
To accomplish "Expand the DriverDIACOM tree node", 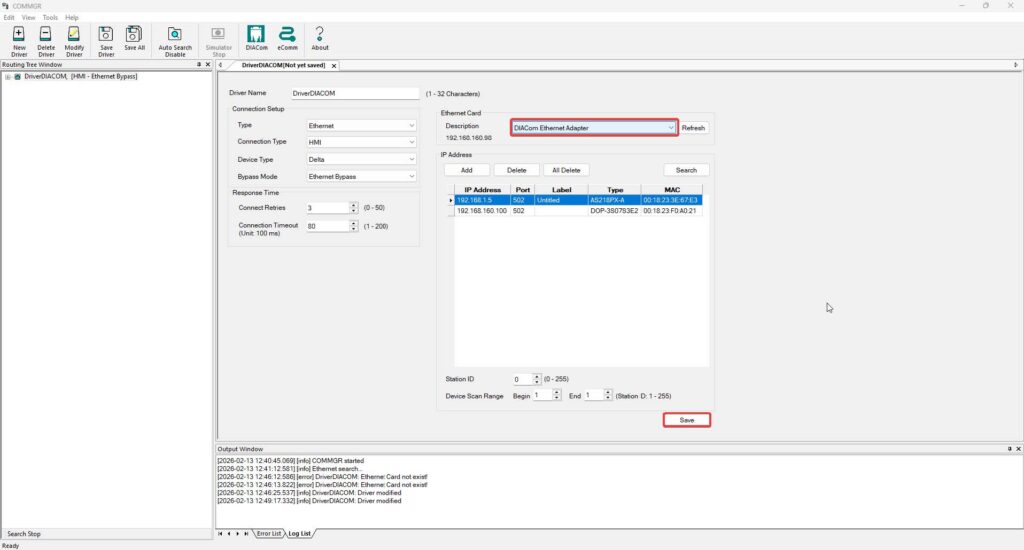I will click(7, 76).
